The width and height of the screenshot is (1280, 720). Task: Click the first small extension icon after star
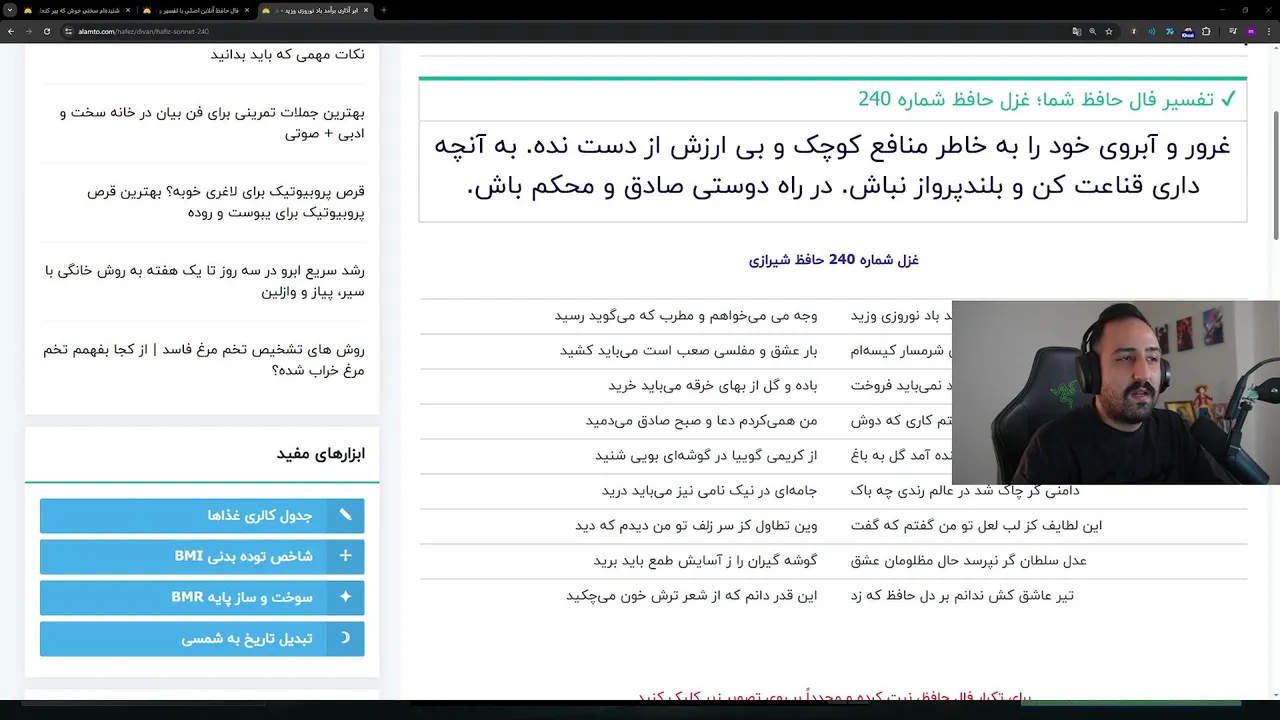coord(1133,31)
